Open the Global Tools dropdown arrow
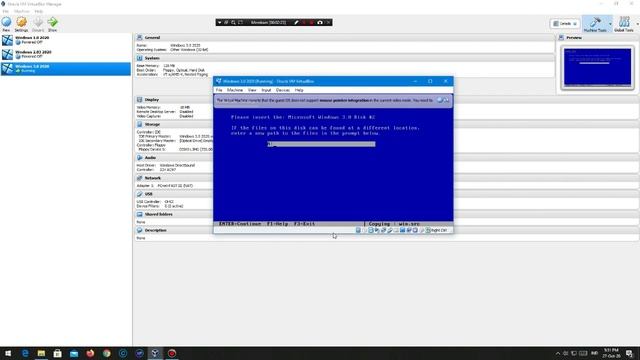The width and height of the screenshot is (640, 360). (x=637, y=24)
